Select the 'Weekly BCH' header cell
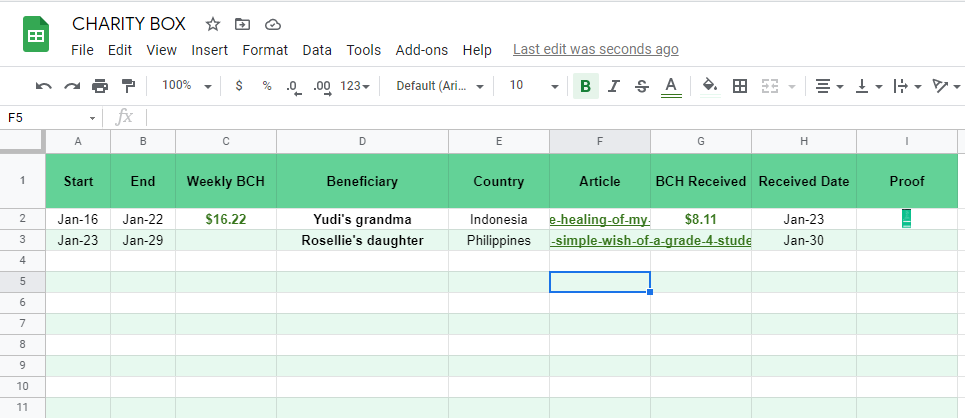 [x=226, y=182]
